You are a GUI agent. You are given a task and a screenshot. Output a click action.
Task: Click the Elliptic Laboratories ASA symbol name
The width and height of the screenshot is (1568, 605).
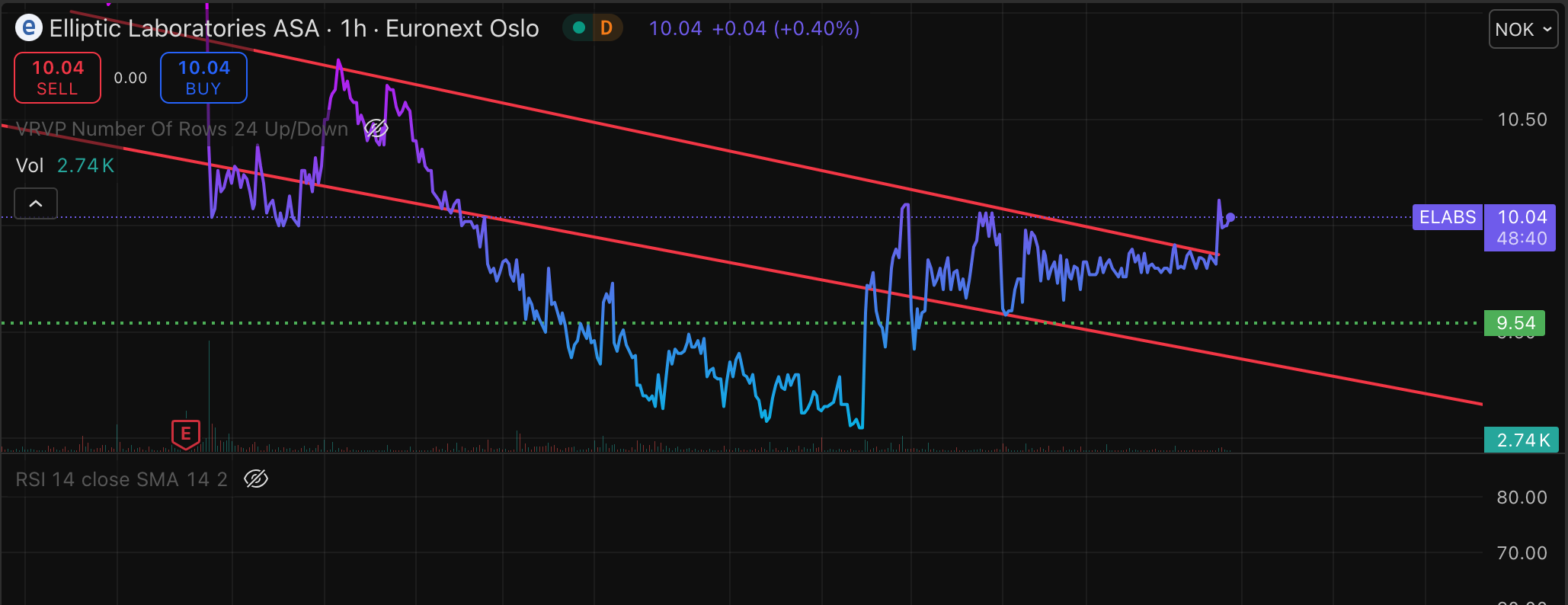(184, 28)
